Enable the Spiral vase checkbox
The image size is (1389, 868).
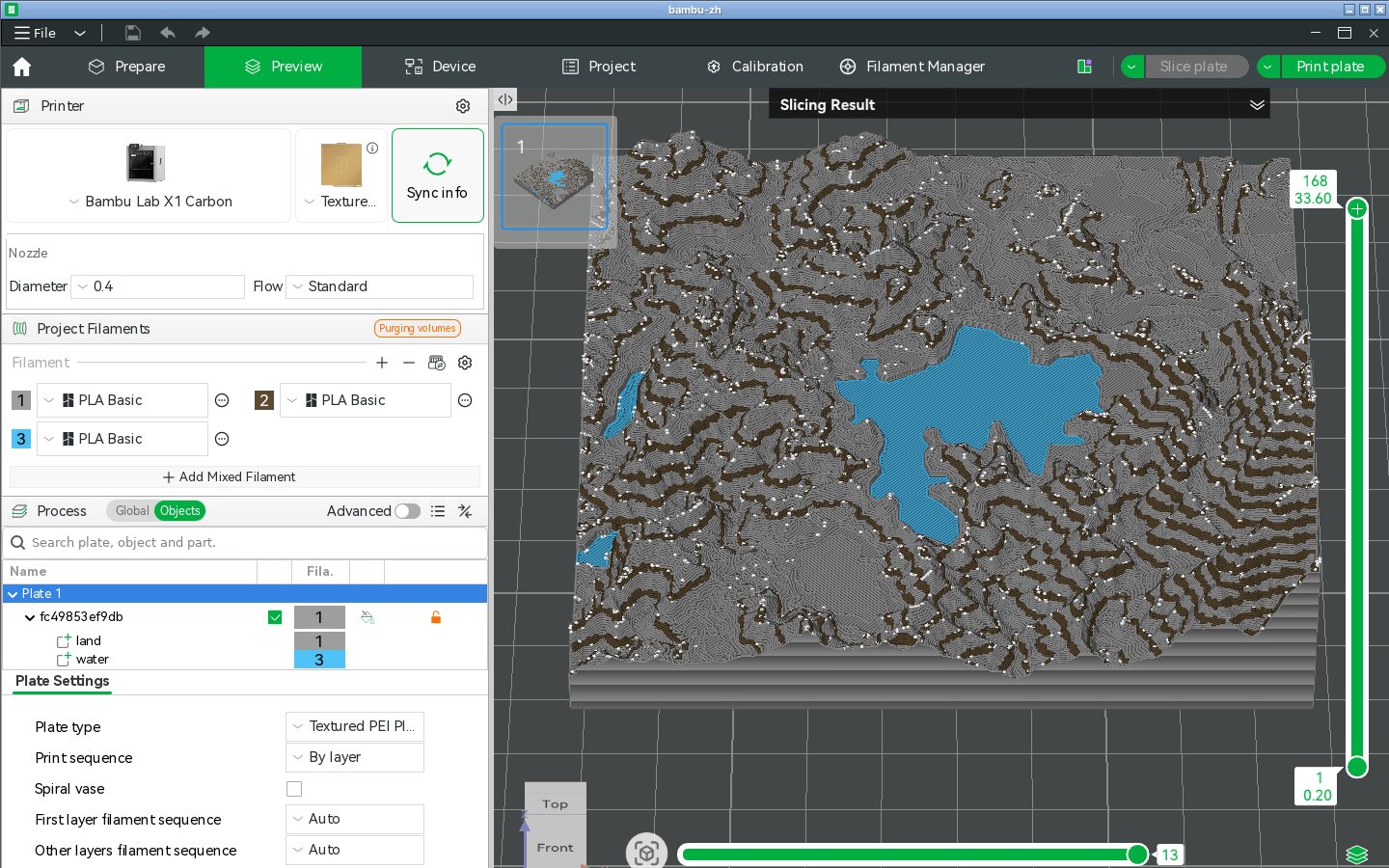pos(294,789)
